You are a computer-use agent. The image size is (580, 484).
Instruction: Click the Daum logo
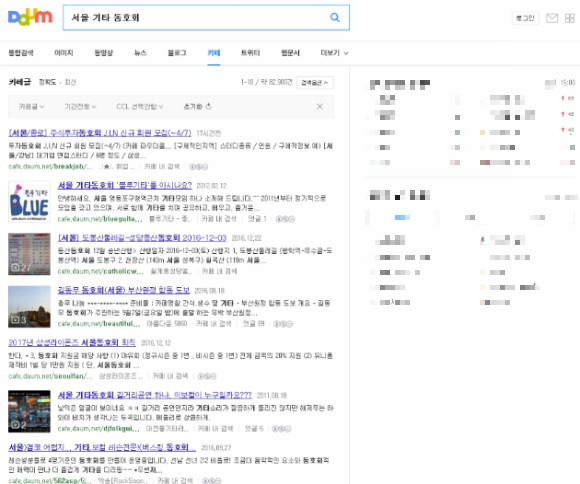click(x=30, y=17)
